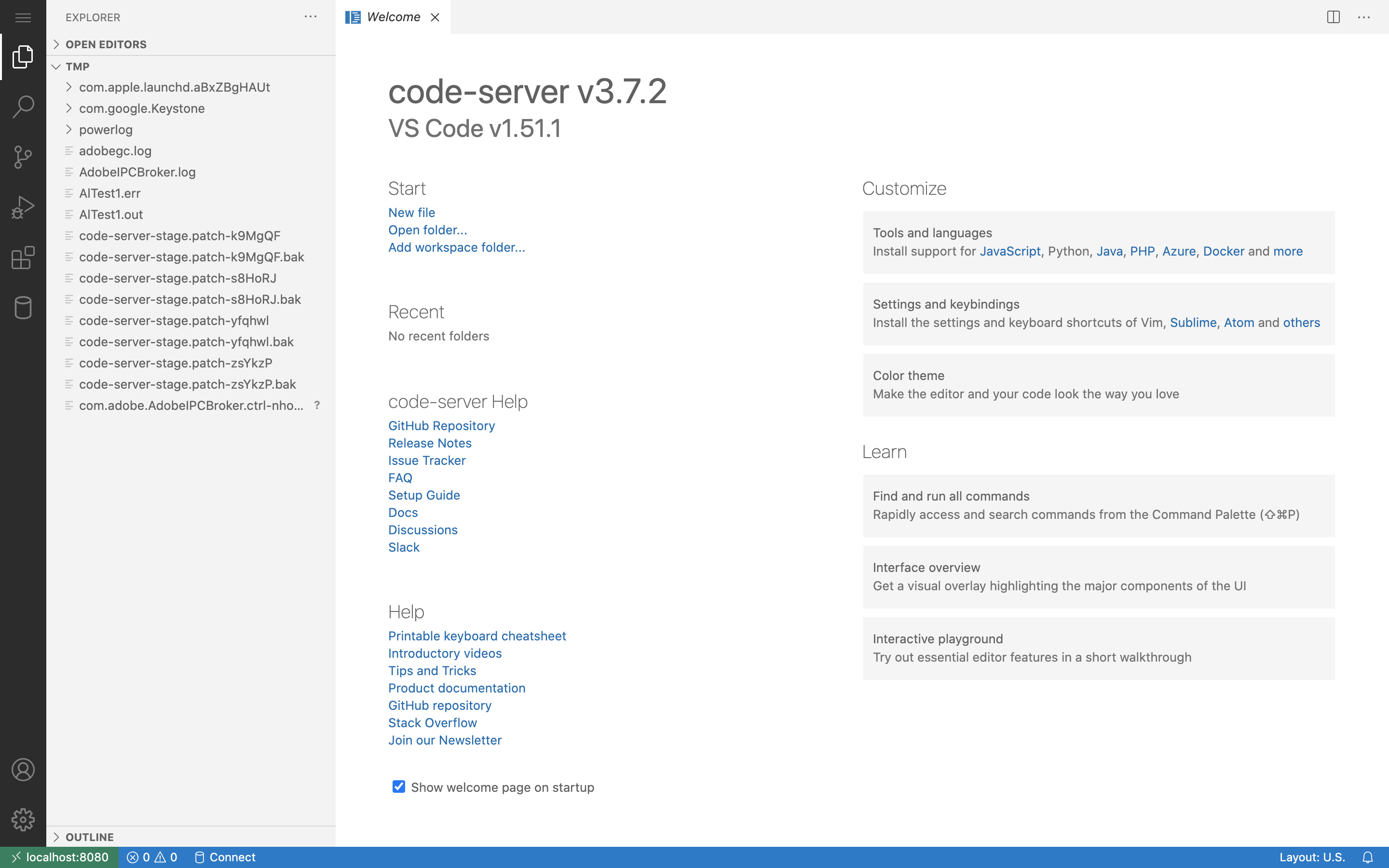This screenshot has height=868, width=1389.
Task: Open the Color theme card
Action: click(x=1099, y=385)
